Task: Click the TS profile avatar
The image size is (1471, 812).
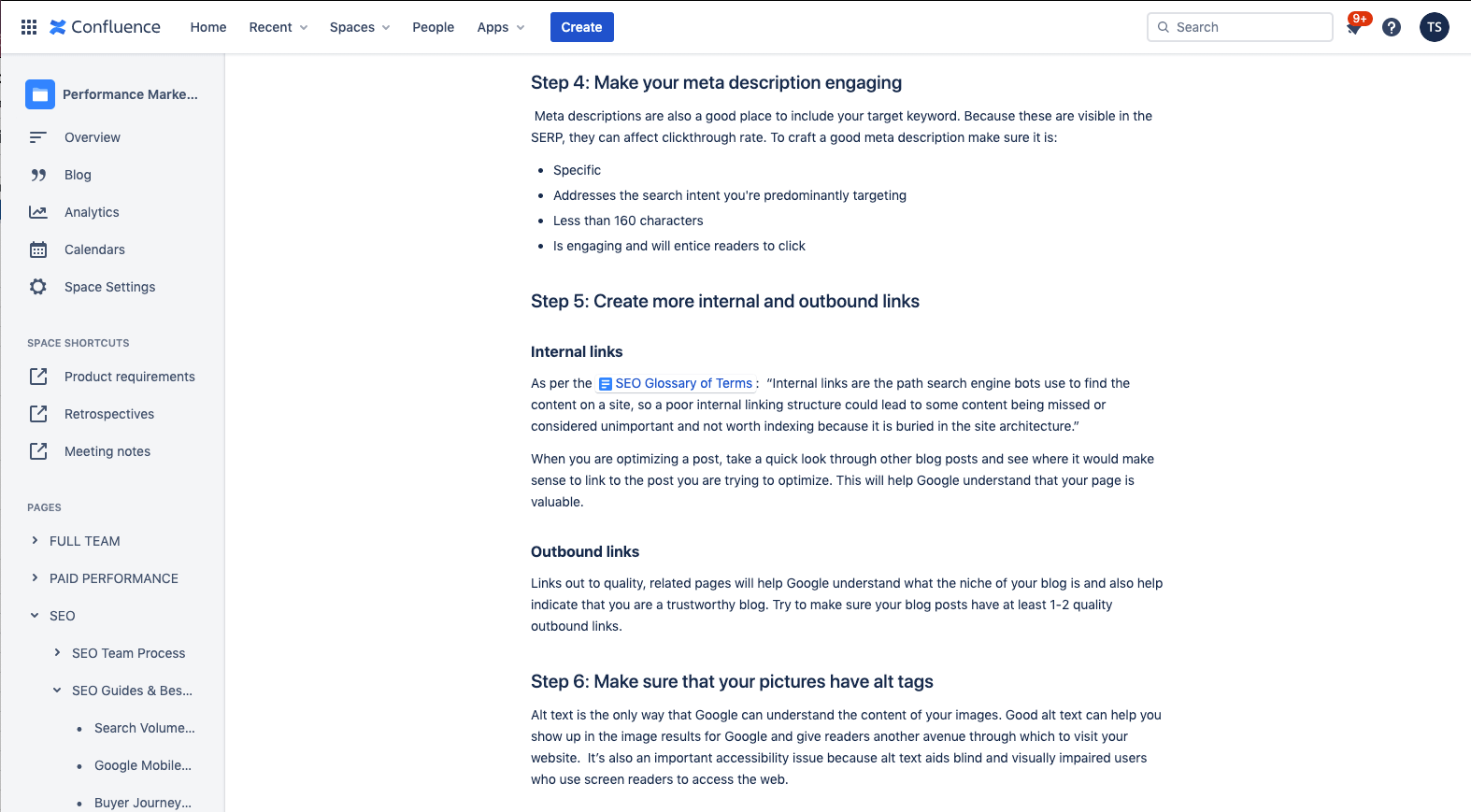Action: (1435, 27)
